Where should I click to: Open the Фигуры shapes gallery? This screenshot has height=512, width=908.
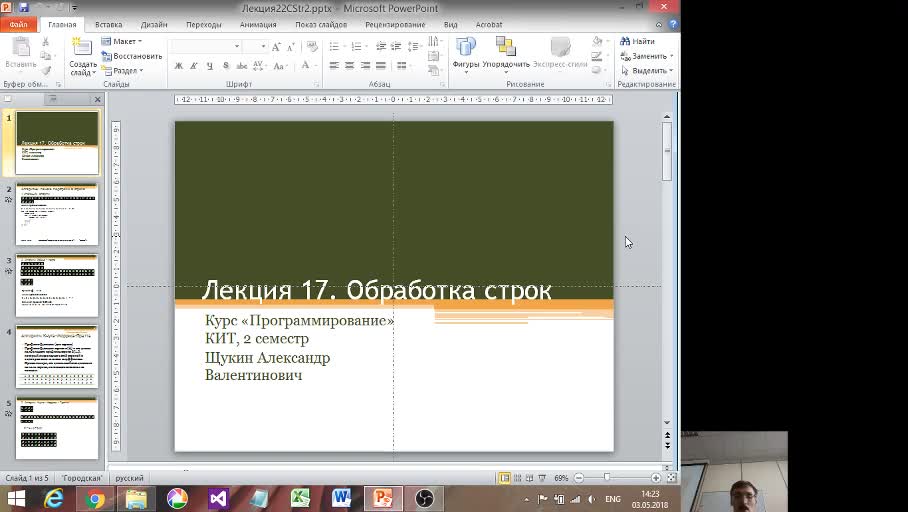click(466, 55)
